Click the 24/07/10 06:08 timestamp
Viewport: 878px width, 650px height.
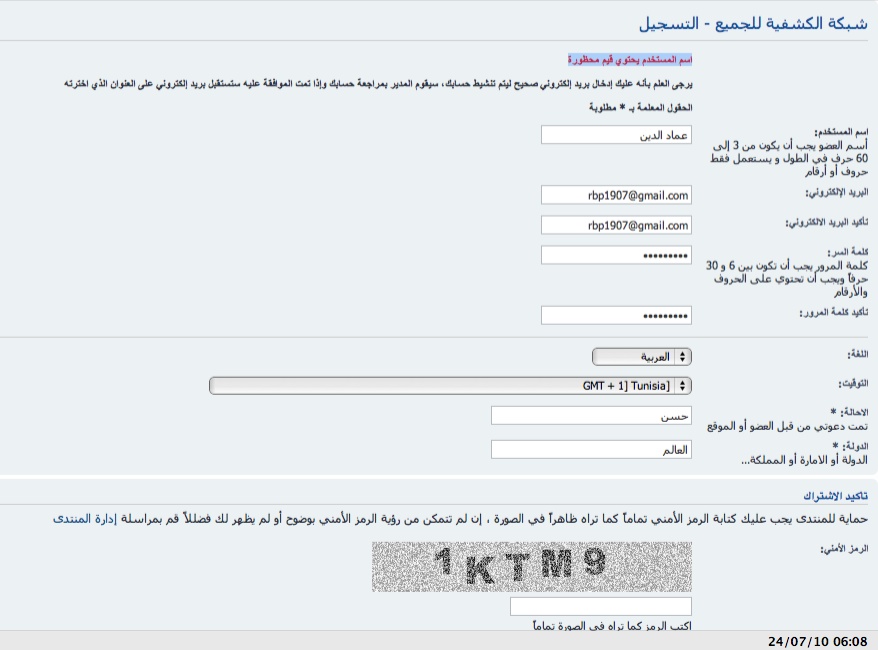[x=817, y=641]
